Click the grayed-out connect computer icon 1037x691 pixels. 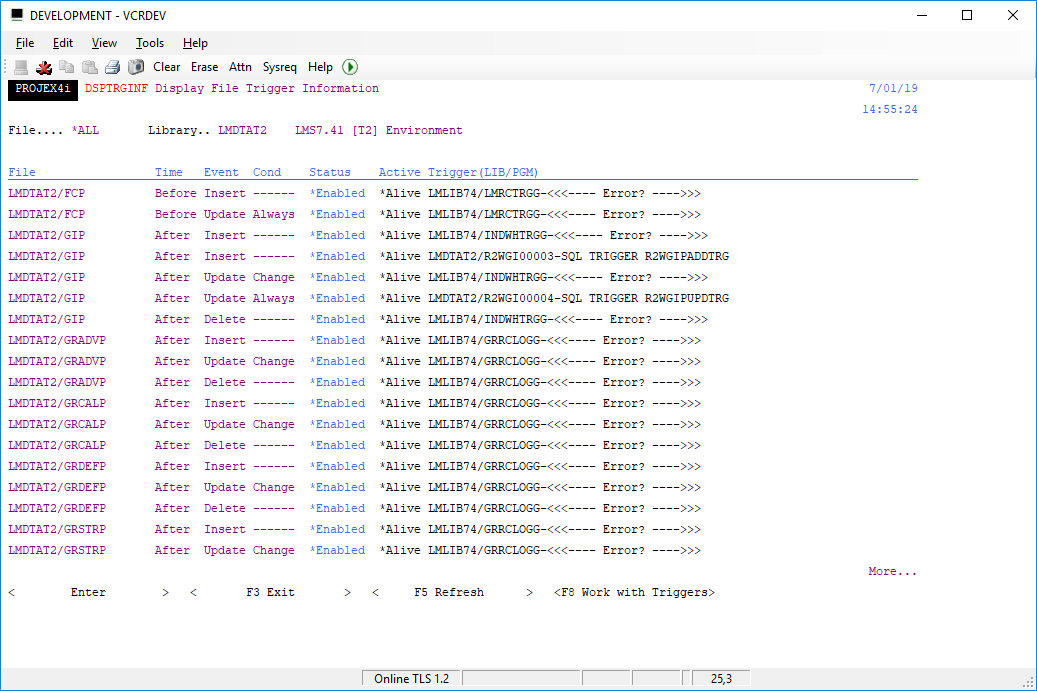point(21,67)
